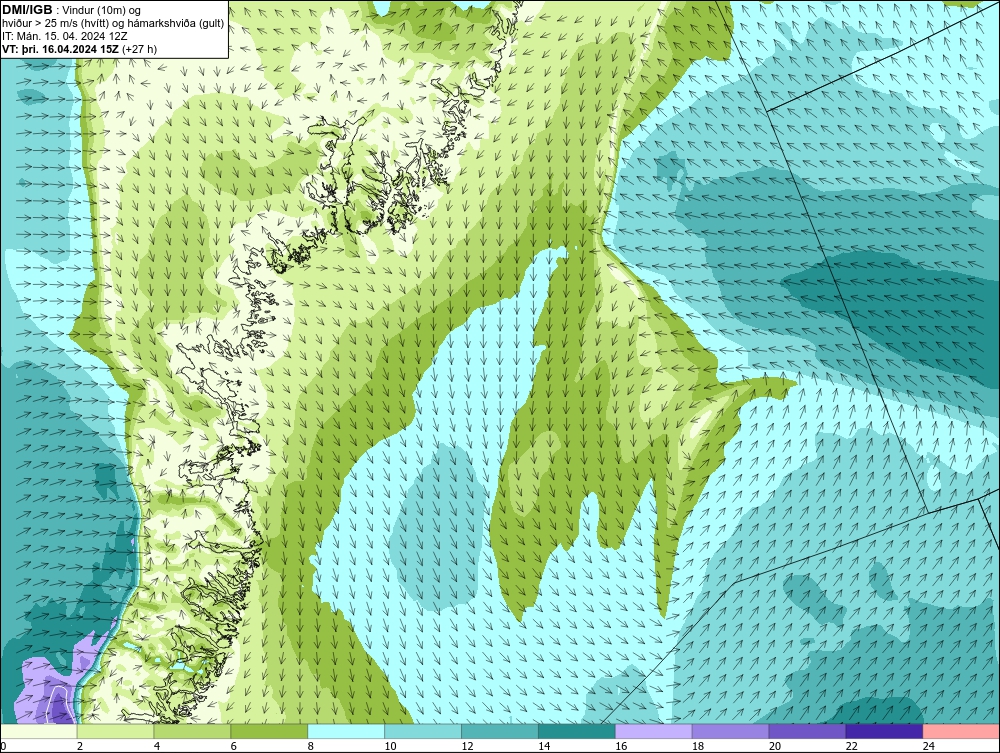1000x753 pixels.
Task: Click the '22' scale label
Action: pos(851,746)
